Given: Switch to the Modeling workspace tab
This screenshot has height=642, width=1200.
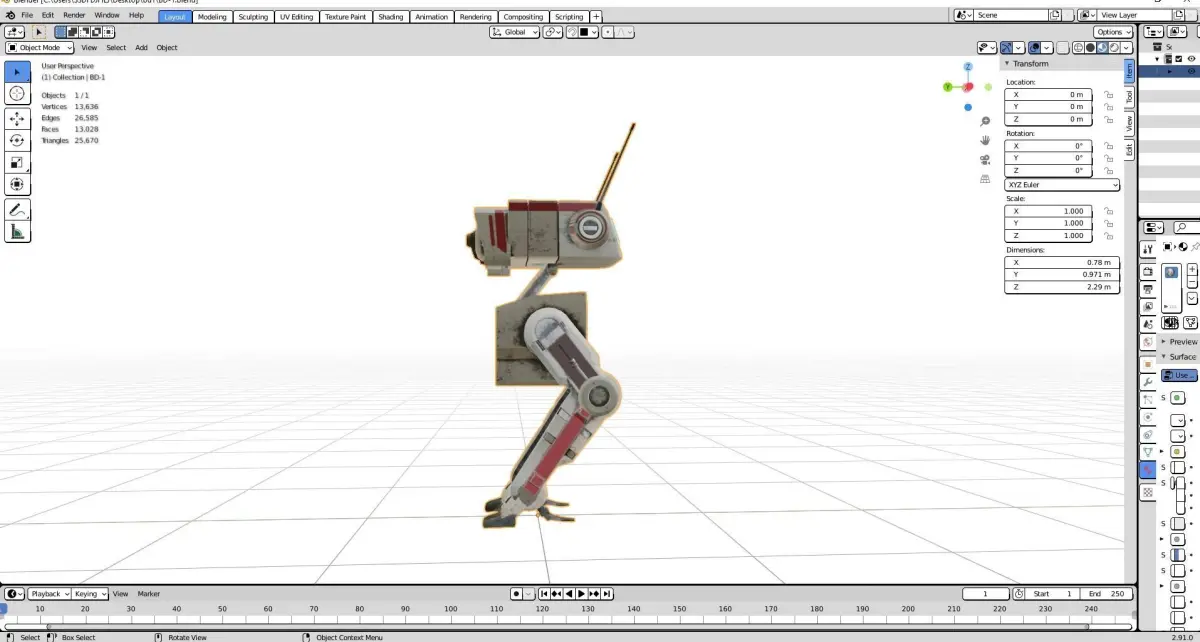Looking at the screenshot, I should [212, 17].
